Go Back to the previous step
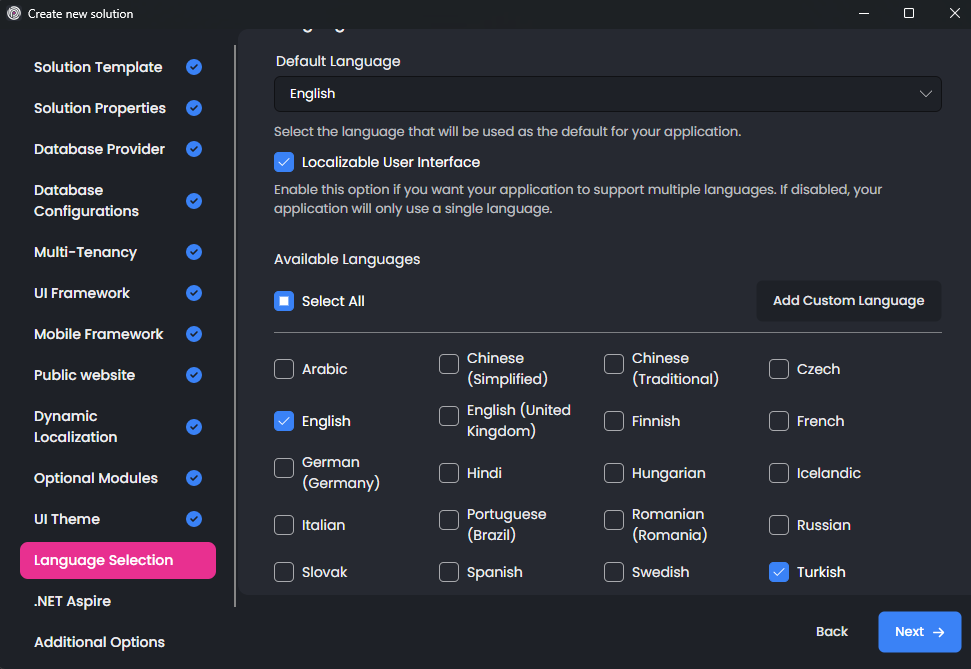The width and height of the screenshot is (971, 669). 831,632
